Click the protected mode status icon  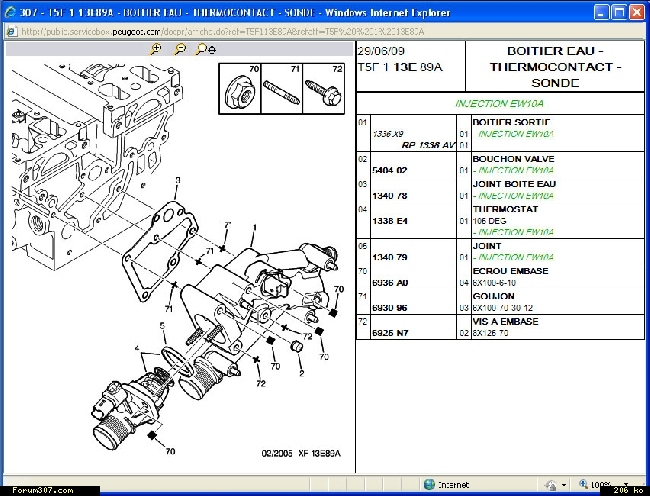(x=551, y=484)
